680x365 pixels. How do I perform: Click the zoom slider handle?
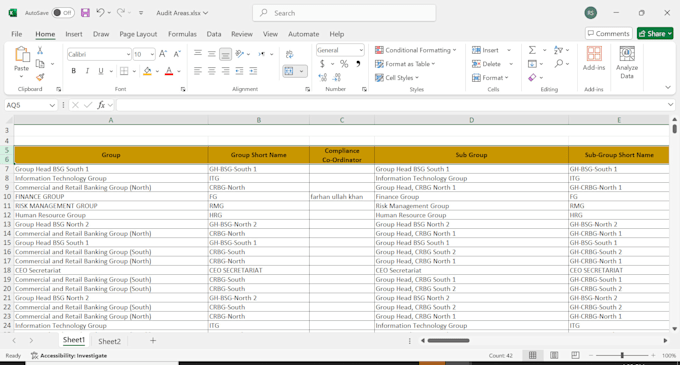coord(622,355)
